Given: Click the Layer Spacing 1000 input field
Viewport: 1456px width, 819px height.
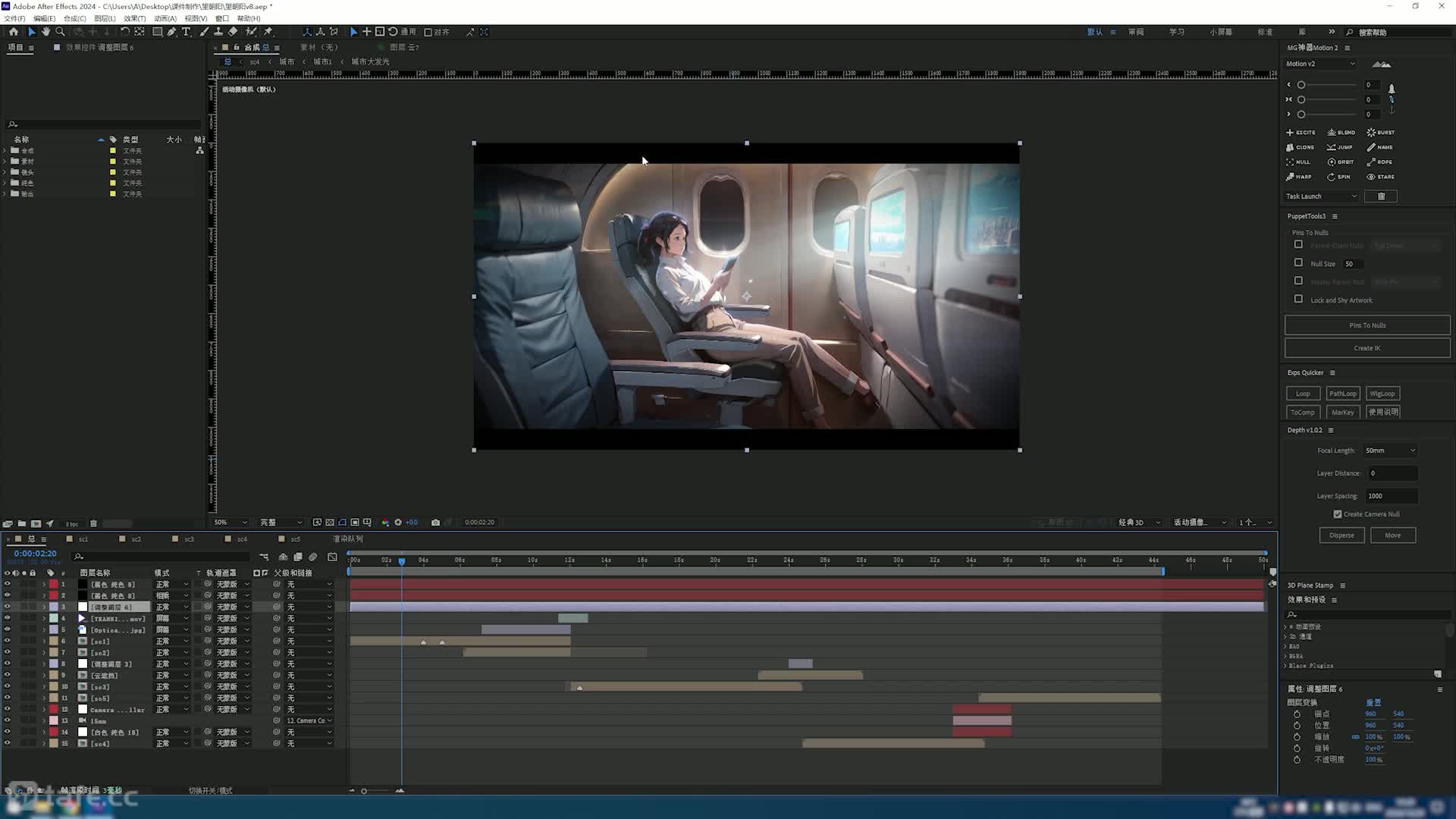Looking at the screenshot, I should (1391, 496).
